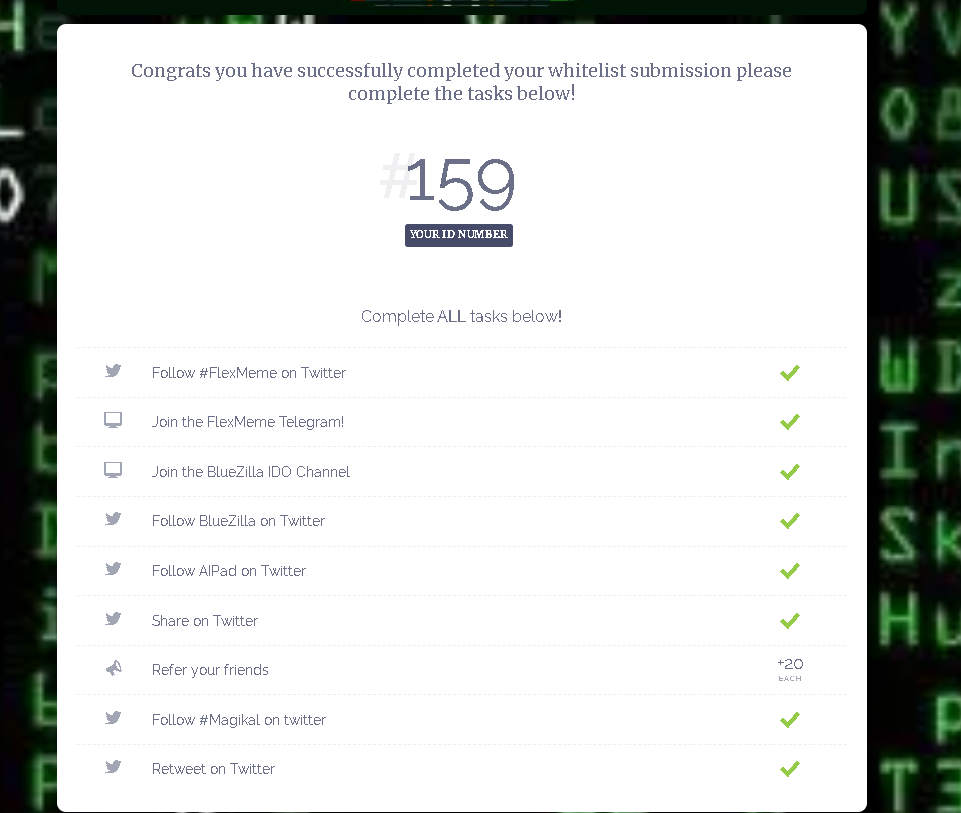Click the green check for Retweet on Twitter

(789, 768)
